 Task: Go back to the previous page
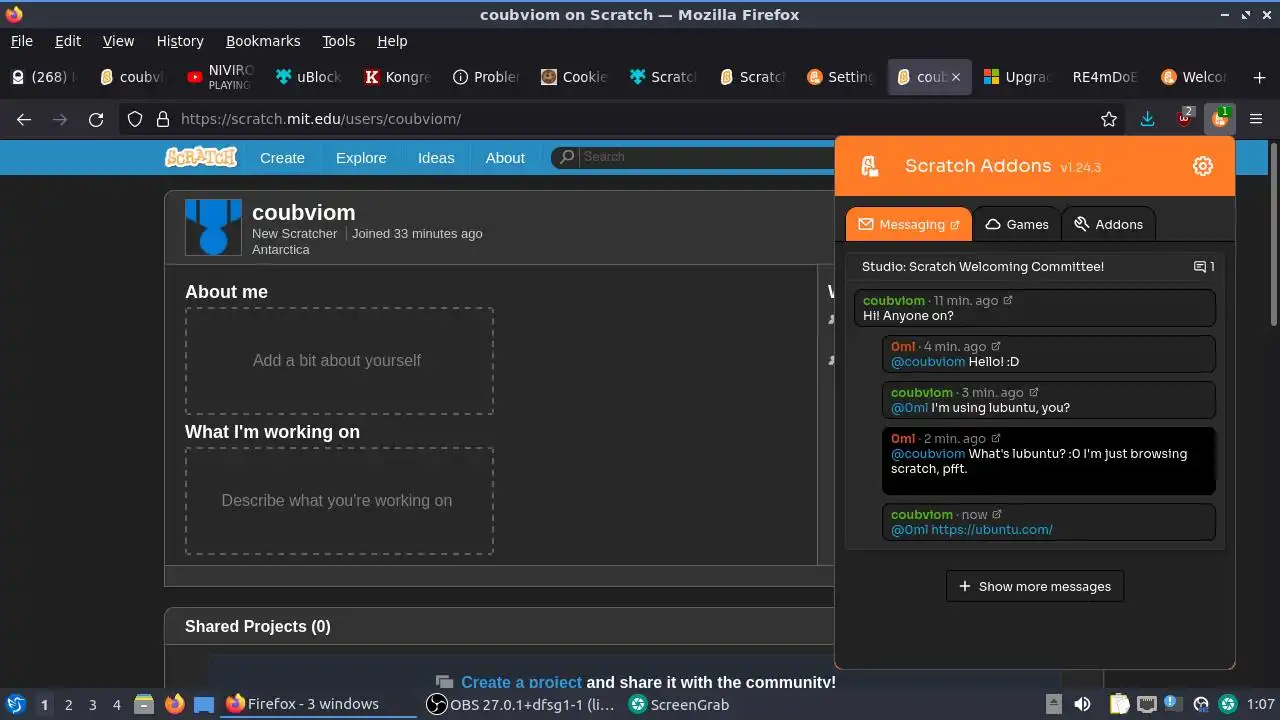click(x=24, y=119)
